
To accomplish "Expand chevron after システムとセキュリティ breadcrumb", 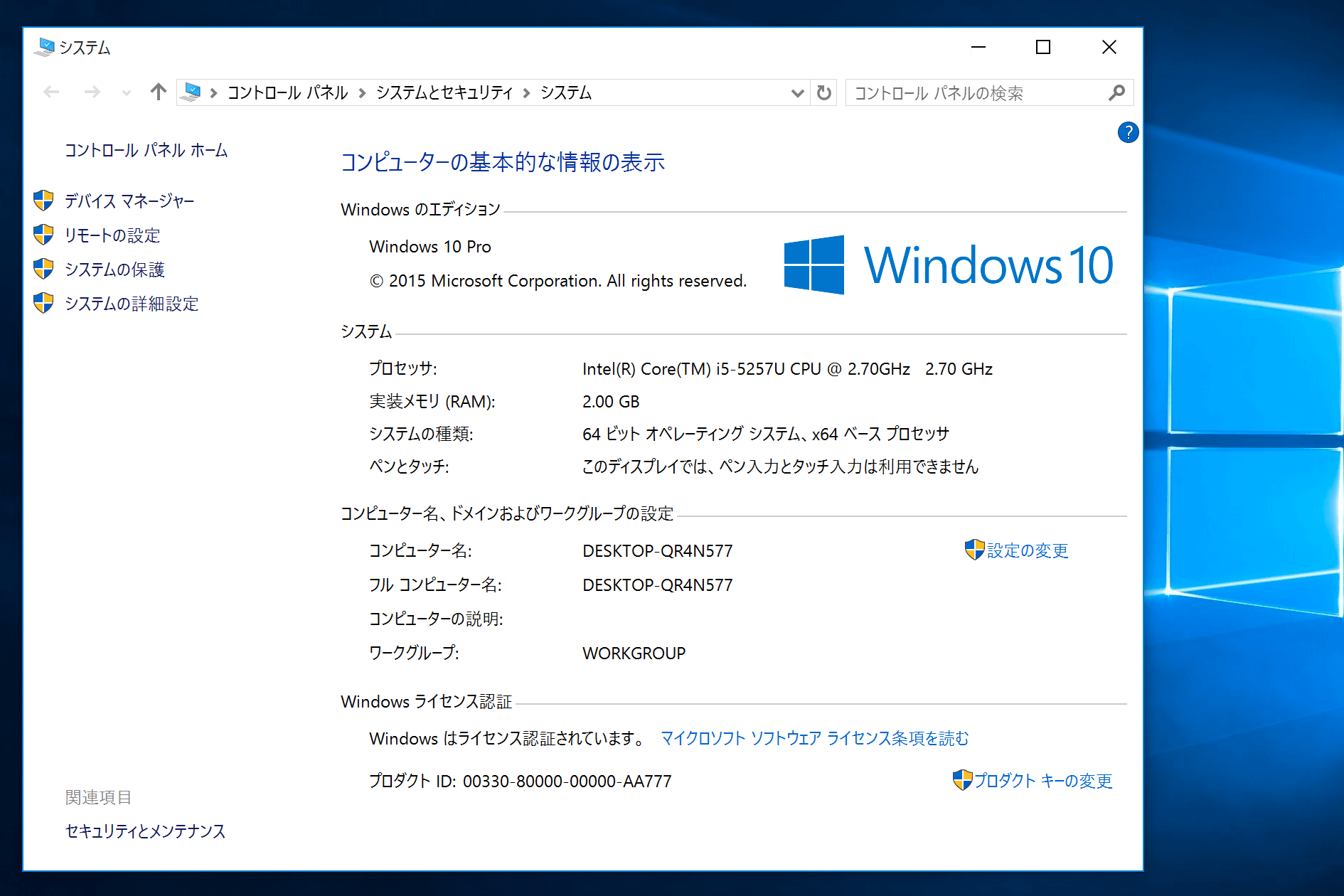I will (x=526, y=93).
